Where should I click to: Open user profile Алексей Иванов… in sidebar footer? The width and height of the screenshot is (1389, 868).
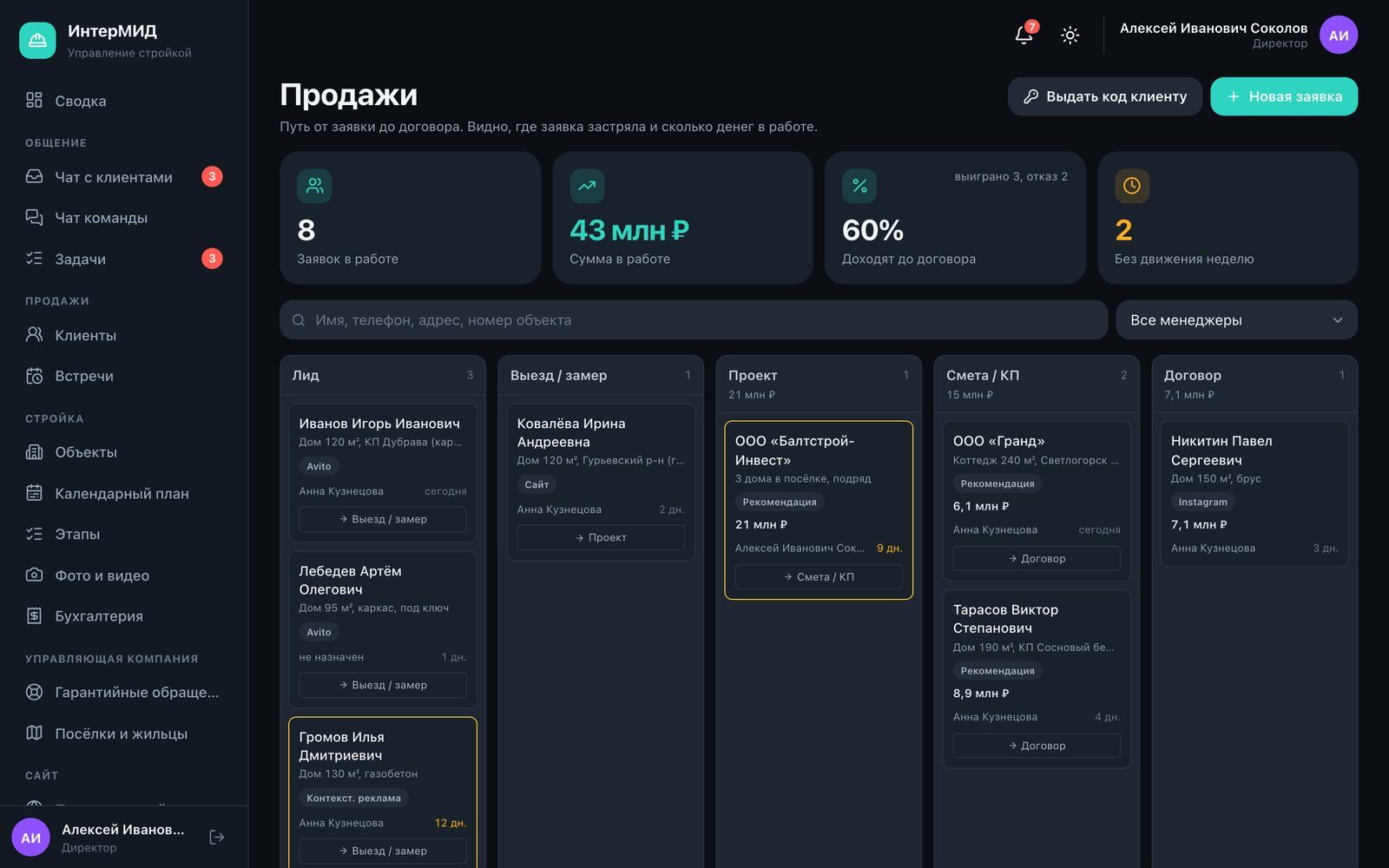100,838
